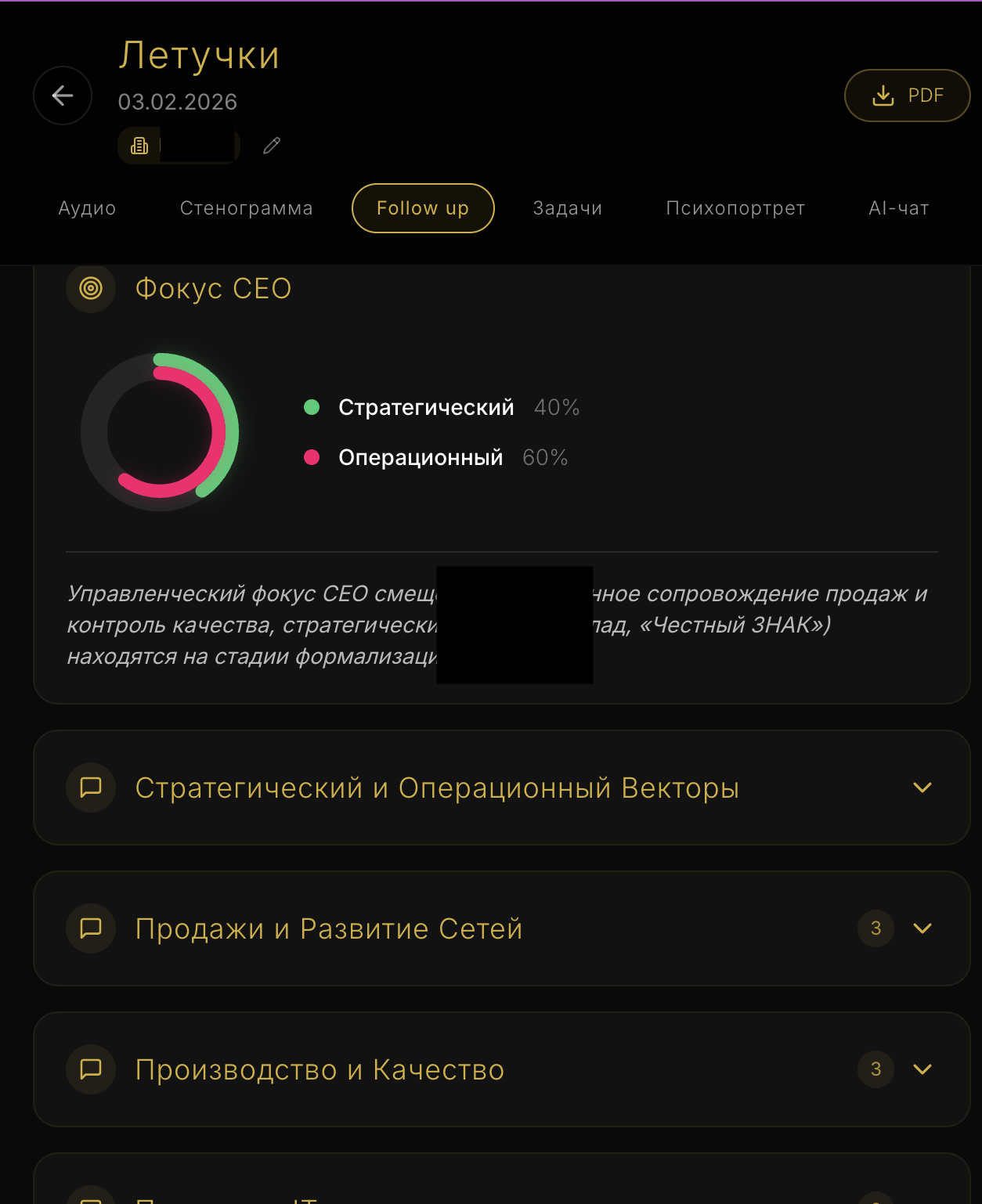Open the Психопортрет tab

pos(735,208)
